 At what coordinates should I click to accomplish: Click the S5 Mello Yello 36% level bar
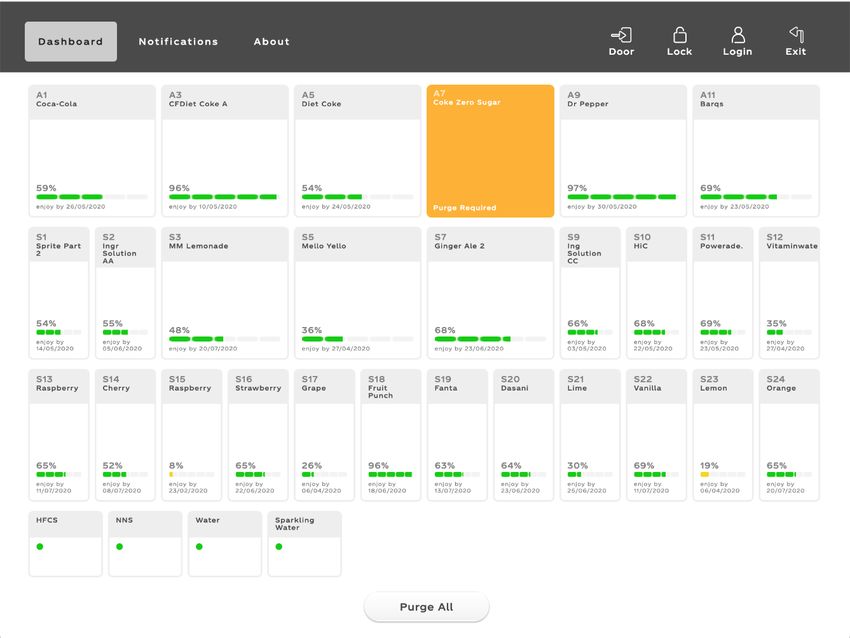pyautogui.click(x=358, y=339)
